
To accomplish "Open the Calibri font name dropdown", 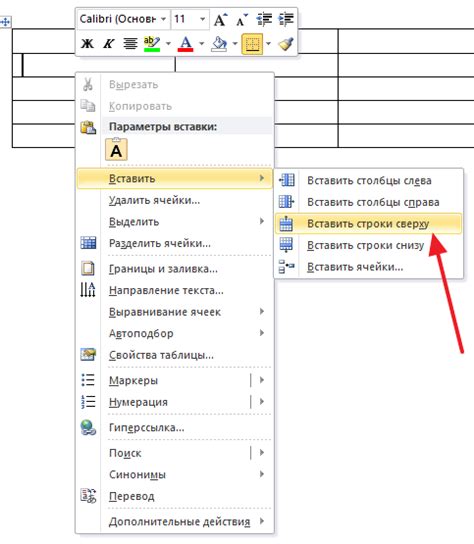I will click(x=123, y=19).
